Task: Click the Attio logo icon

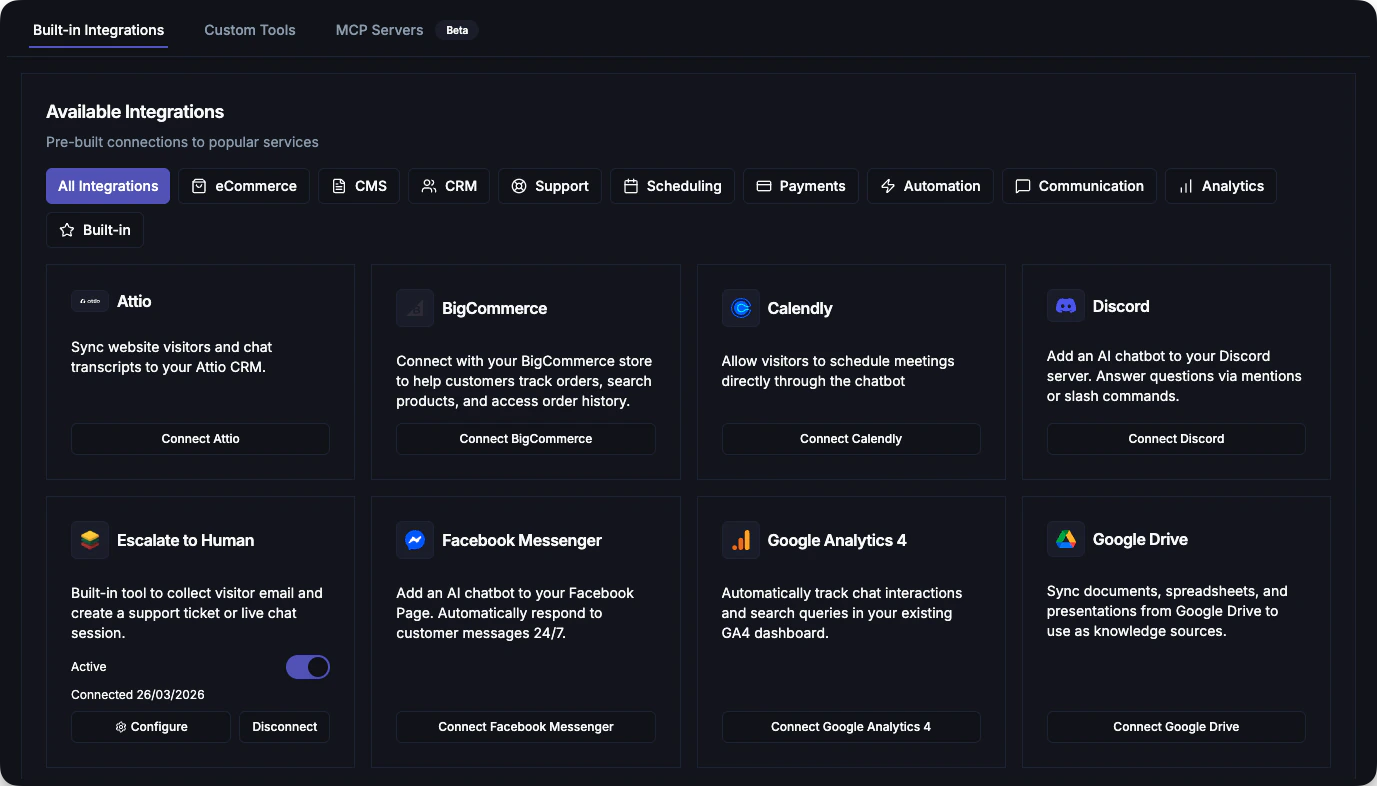Action: click(x=89, y=301)
